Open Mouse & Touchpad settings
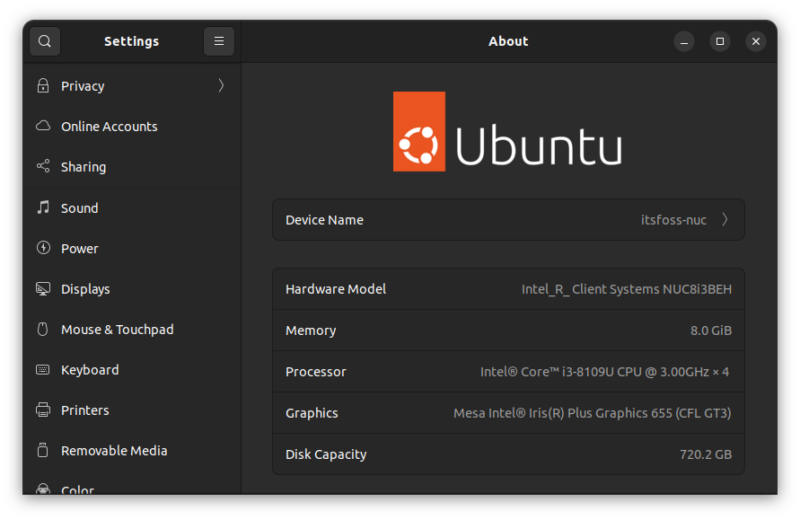Image resolution: width=800 pixels, height=520 pixels. tap(132, 329)
